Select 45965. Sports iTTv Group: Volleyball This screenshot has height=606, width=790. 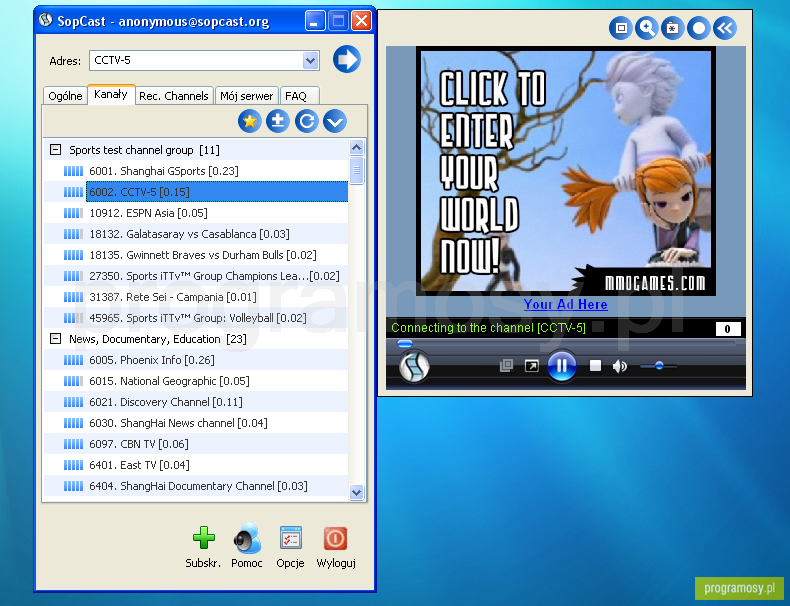click(198, 318)
